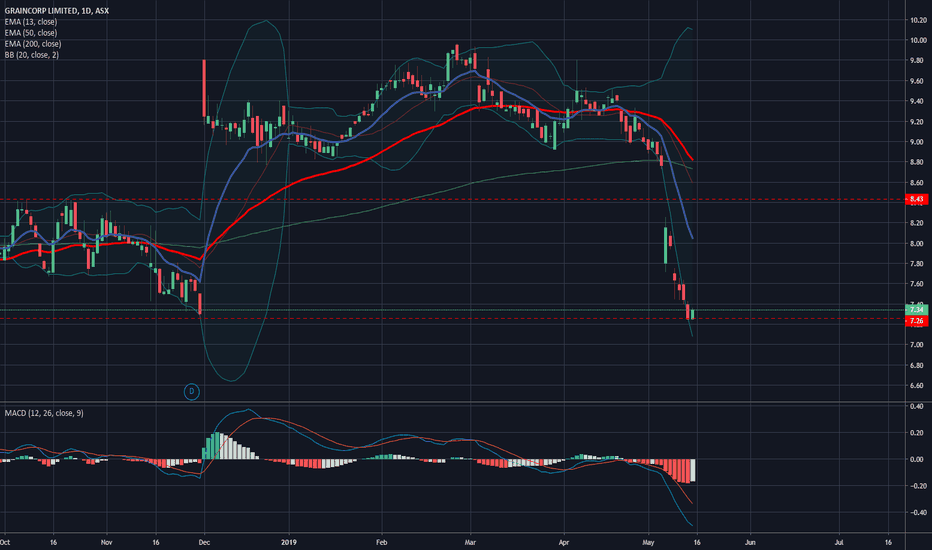Screen dimensions: 932x550
Task: Click the 8.00 price axis label
Action: coord(918,243)
